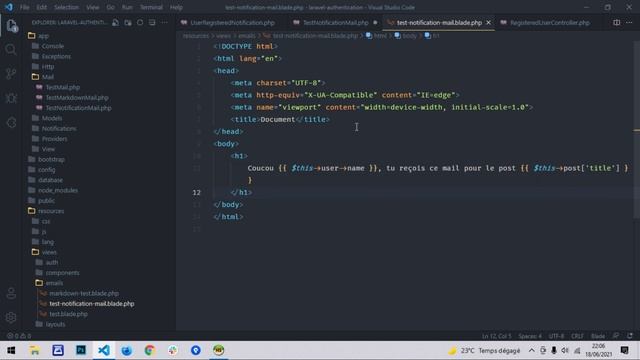This screenshot has height=360, width=640.
Task: Open the Explorer view in activity bar
Action: tap(11, 25)
